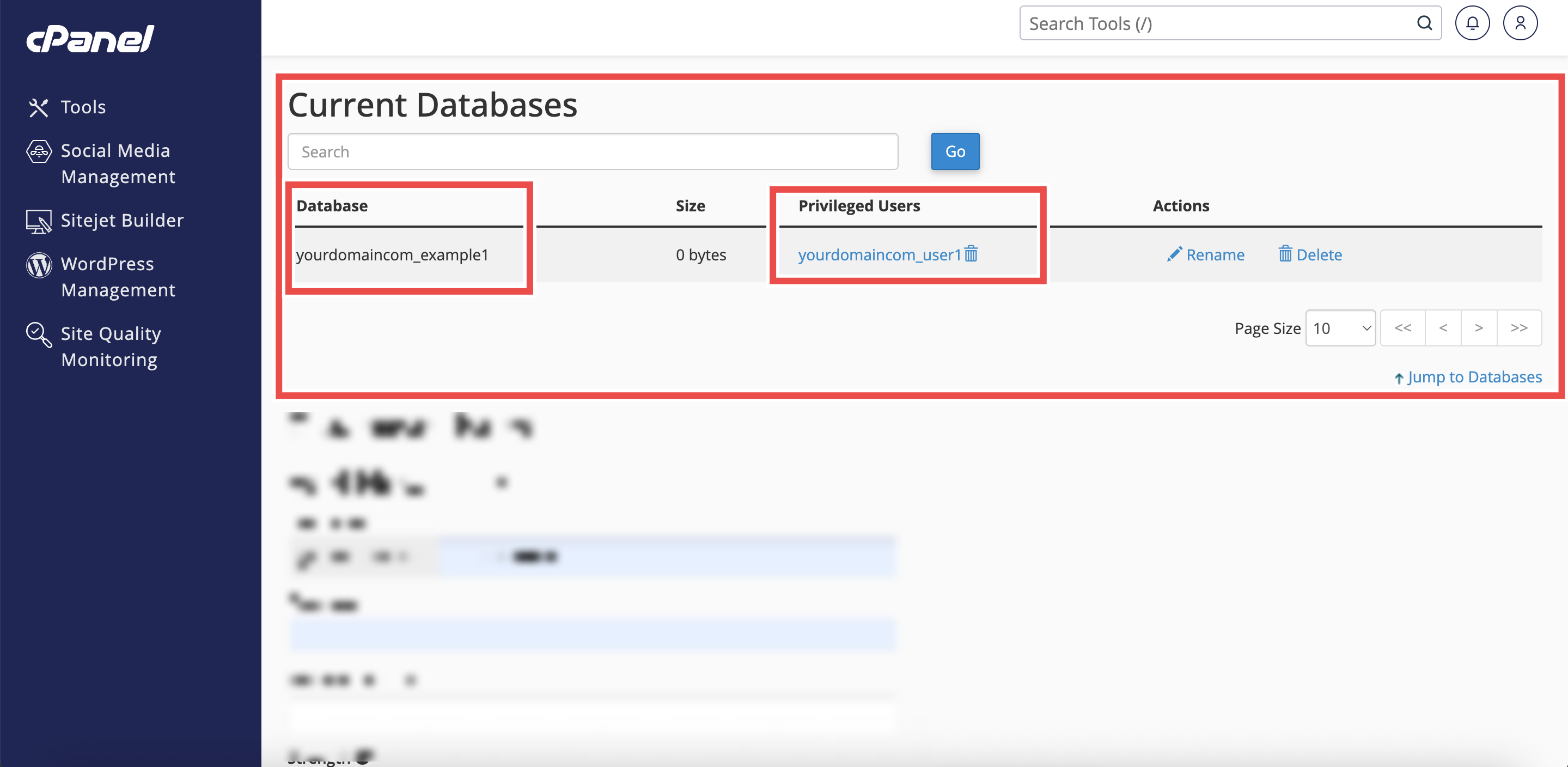Viewport: 1568px width, 767px height.
Task: Go to previous page with <
Action: tap(1443, 328)
